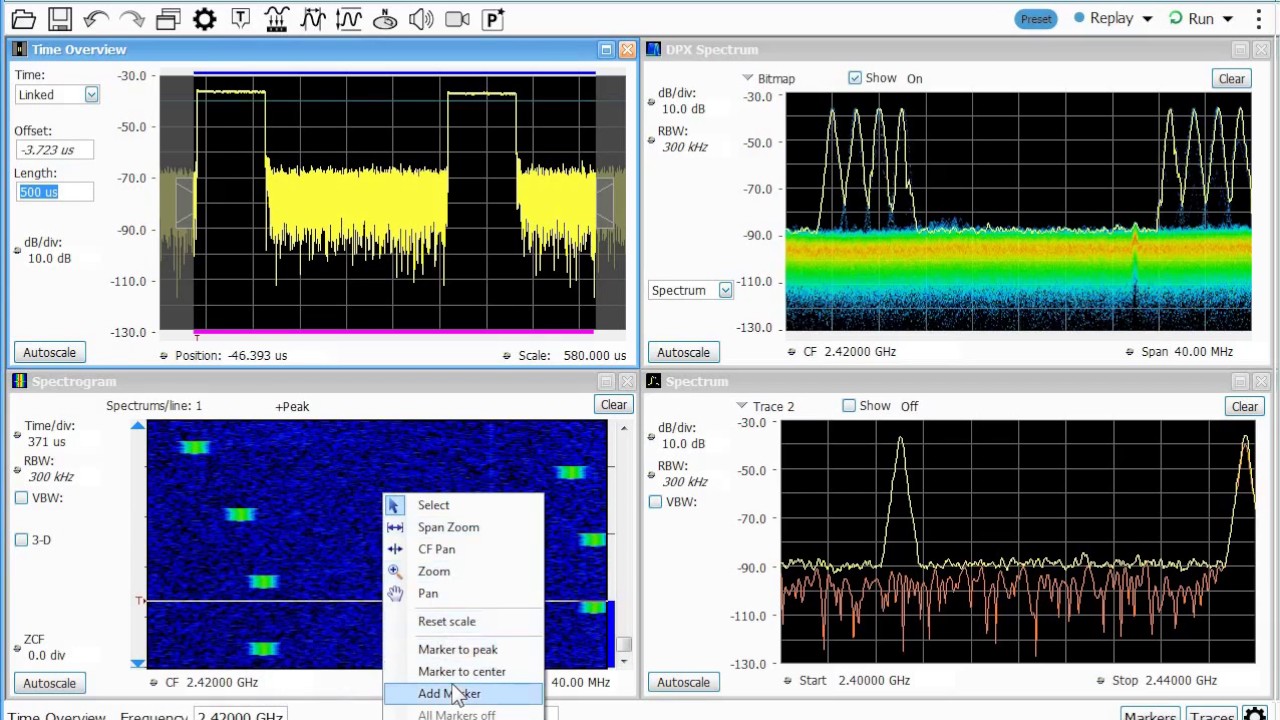Undo the last action
This screenshot has width=1280, height=720.
(x=96, y=18)
